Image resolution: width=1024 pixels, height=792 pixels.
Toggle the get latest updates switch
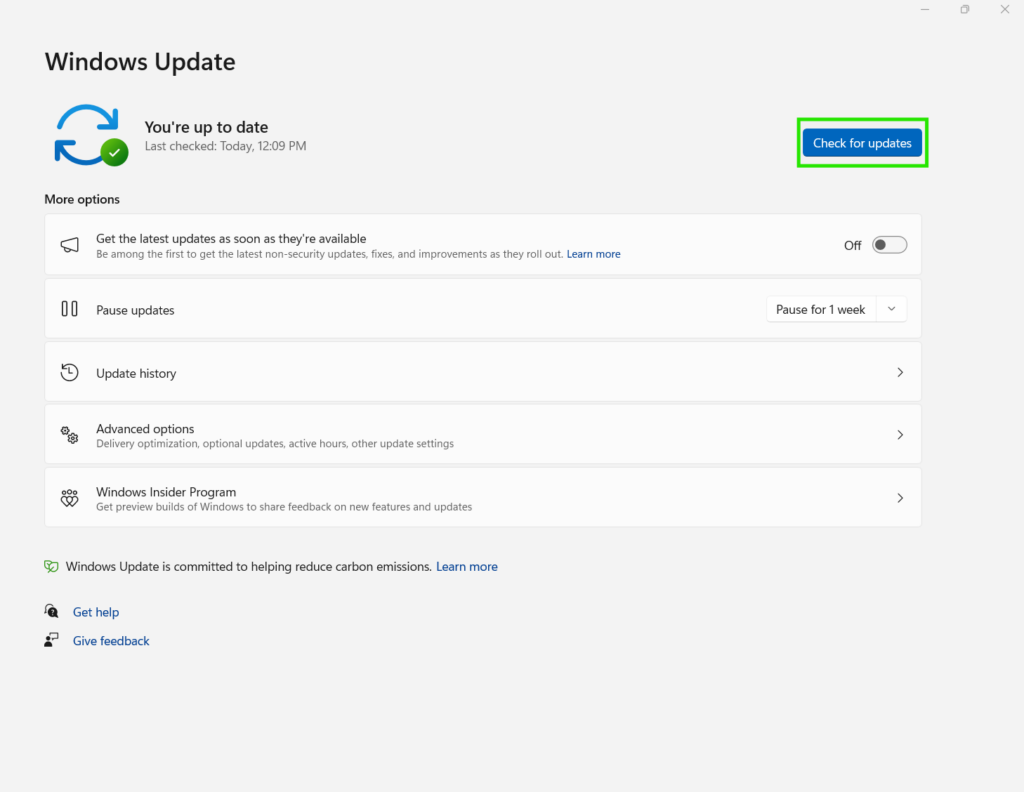coord(889,245)
